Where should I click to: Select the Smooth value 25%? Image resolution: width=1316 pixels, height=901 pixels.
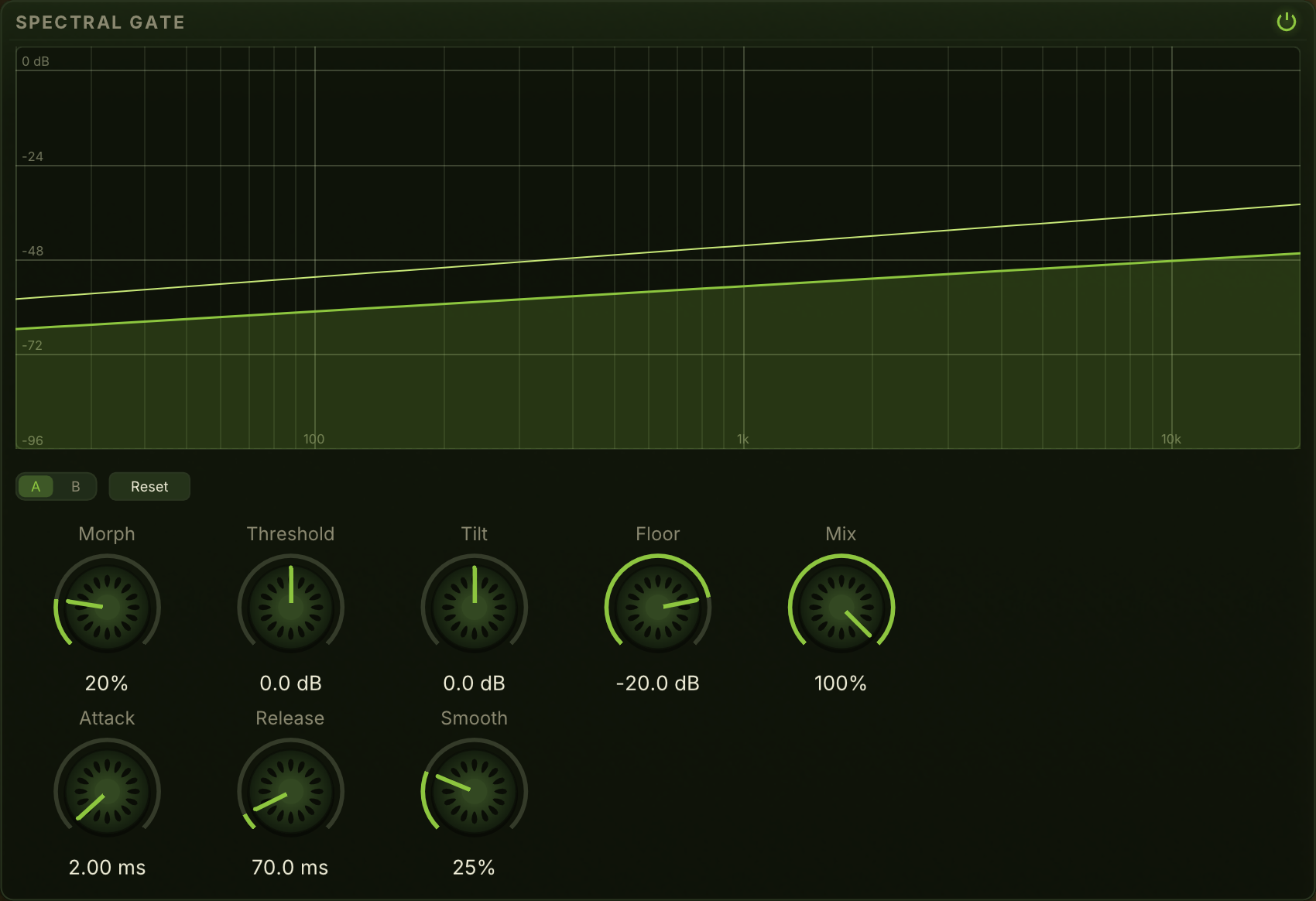pos(474,868)
